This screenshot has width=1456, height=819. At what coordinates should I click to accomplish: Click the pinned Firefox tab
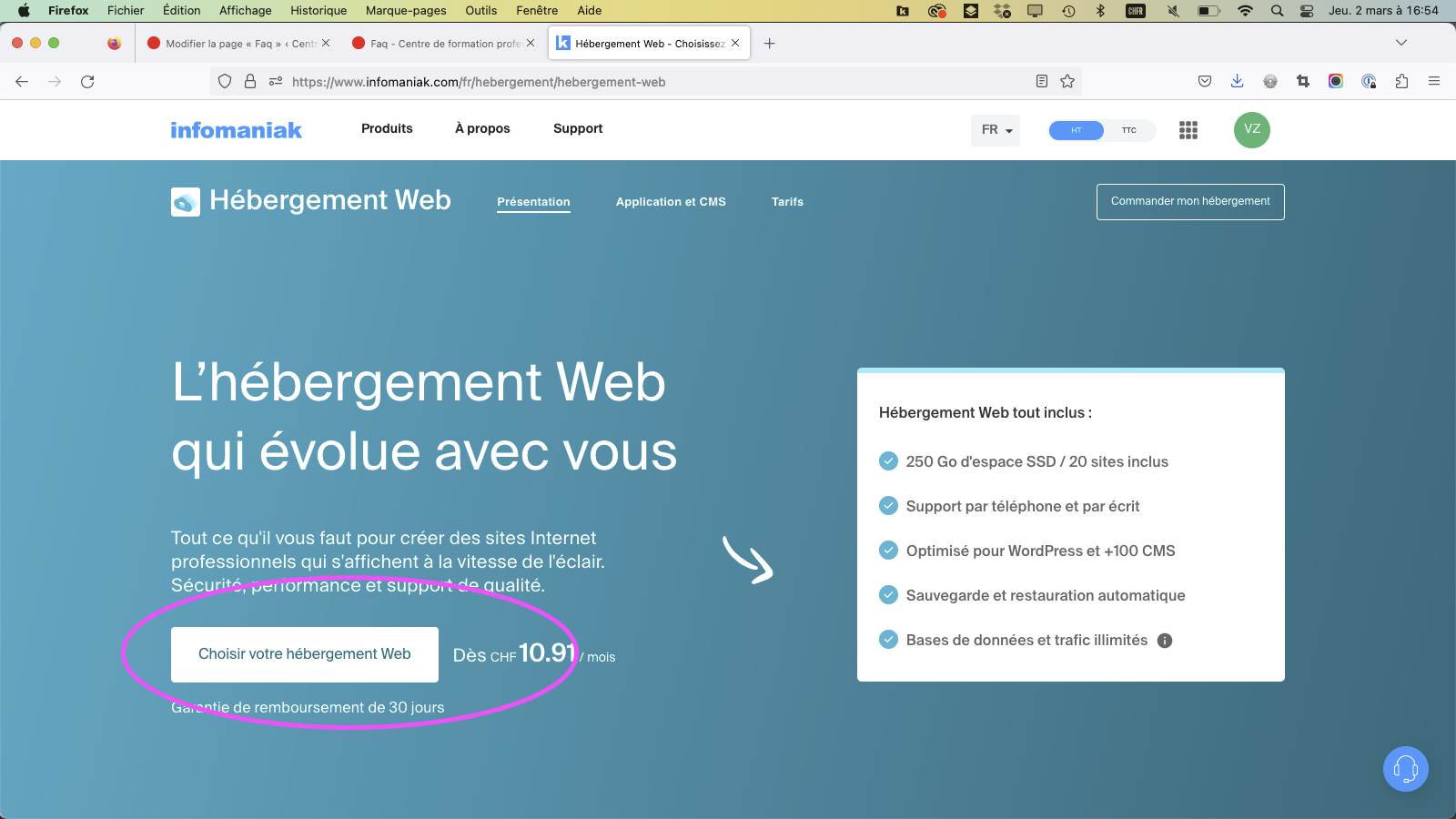tap(114, 44)
